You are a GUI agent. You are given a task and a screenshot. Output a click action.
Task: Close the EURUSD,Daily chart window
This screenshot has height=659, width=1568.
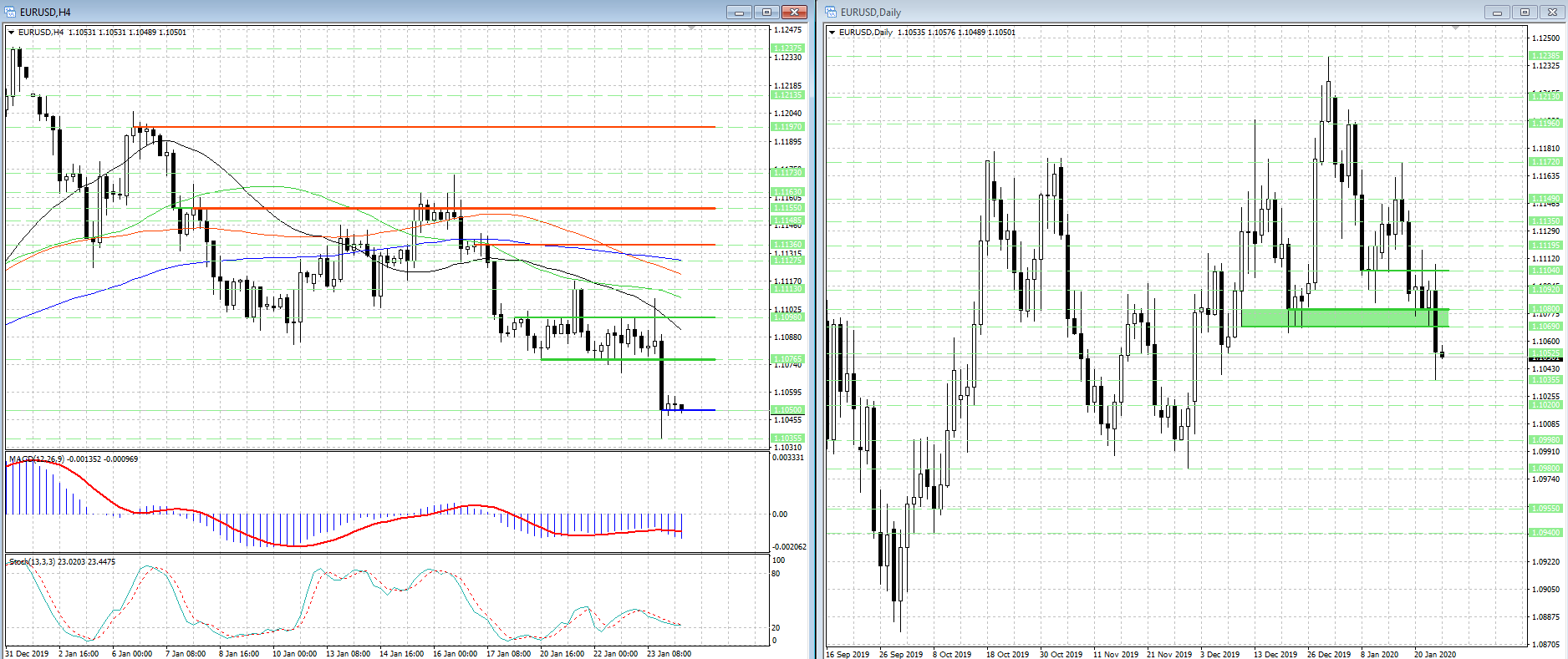[x=1552, y=12]
